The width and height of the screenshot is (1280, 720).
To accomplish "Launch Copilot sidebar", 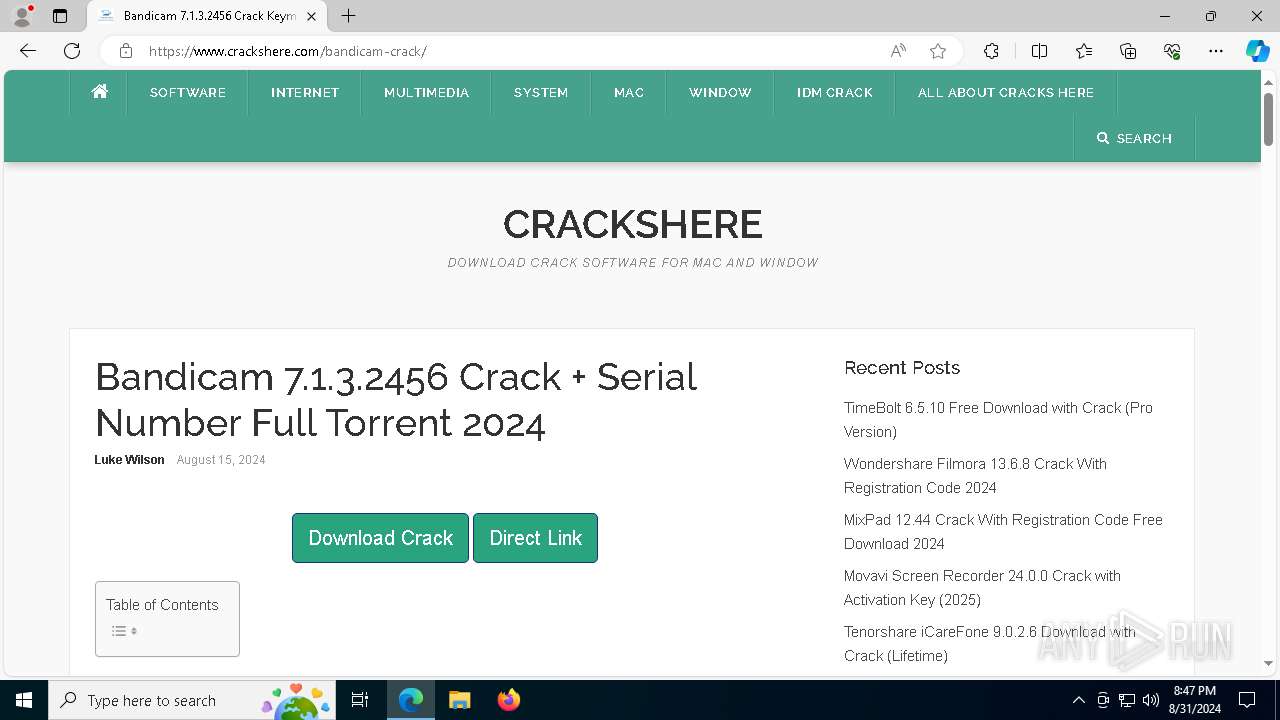I will coord(1257,51).
